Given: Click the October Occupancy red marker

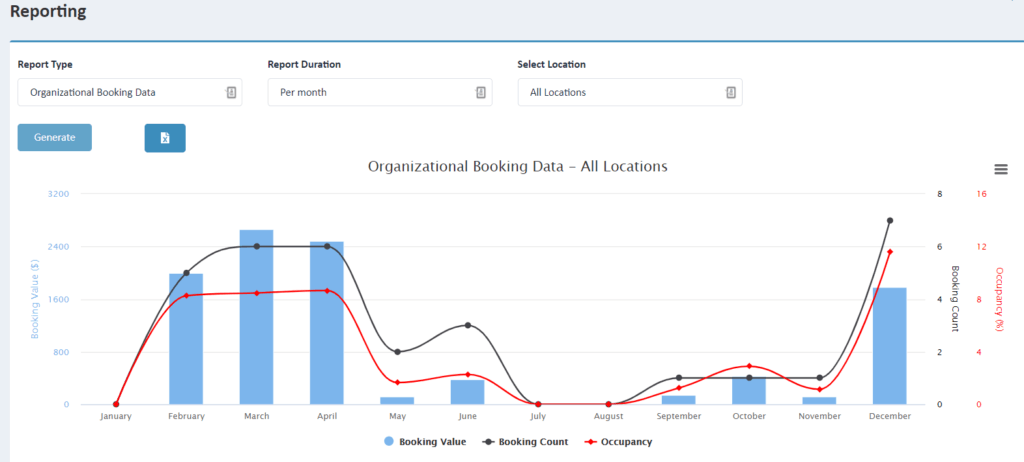Looking at the screenshot, I should 749,366.
